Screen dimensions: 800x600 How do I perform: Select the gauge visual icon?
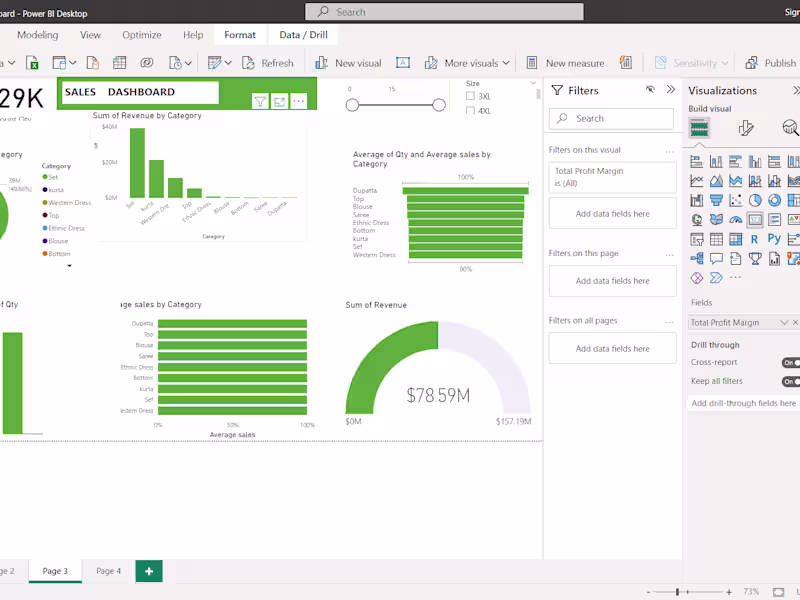pyautogui.click(x=735, y=219)
